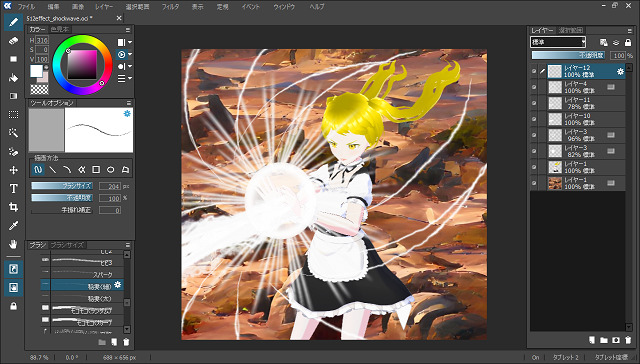This screenshot has width=640, height=364.
Task: Toggle visibility of レイヤー-3 at 82%
Action: coord(534,151)
